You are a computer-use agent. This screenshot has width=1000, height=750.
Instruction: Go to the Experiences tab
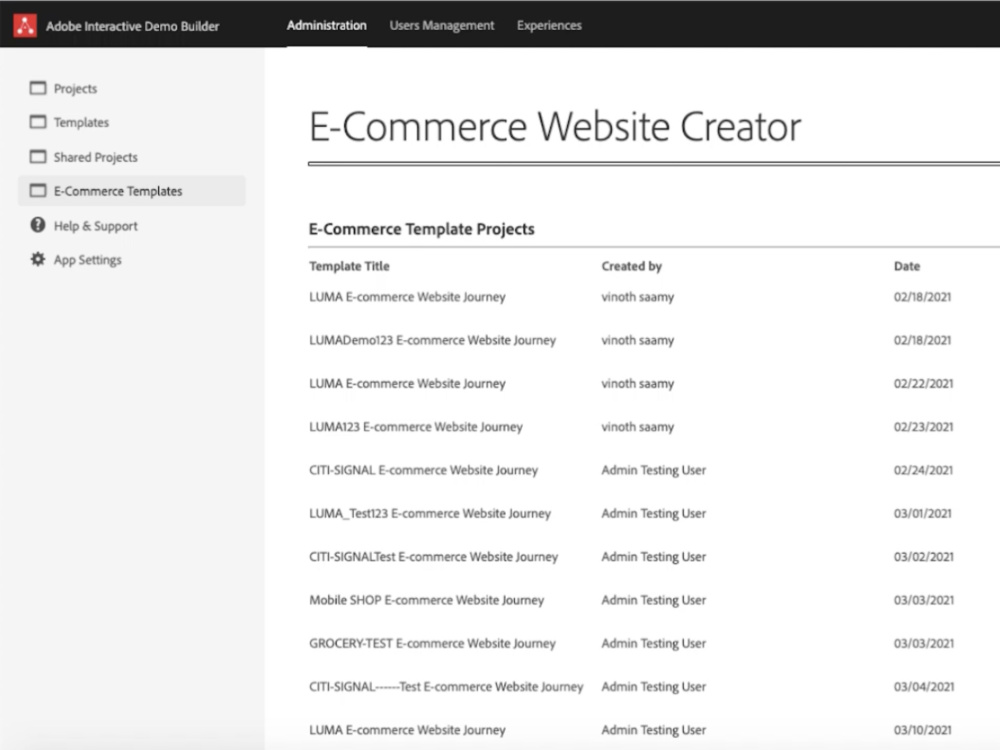coord(549,26)
